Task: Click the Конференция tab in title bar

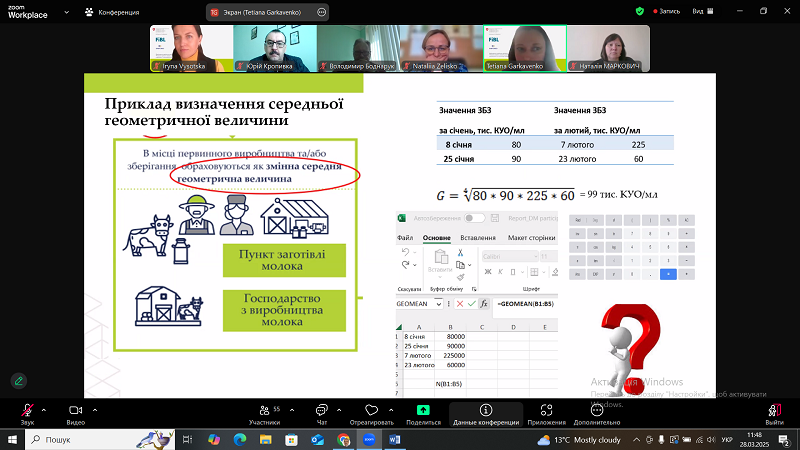Action: point(112,12)
